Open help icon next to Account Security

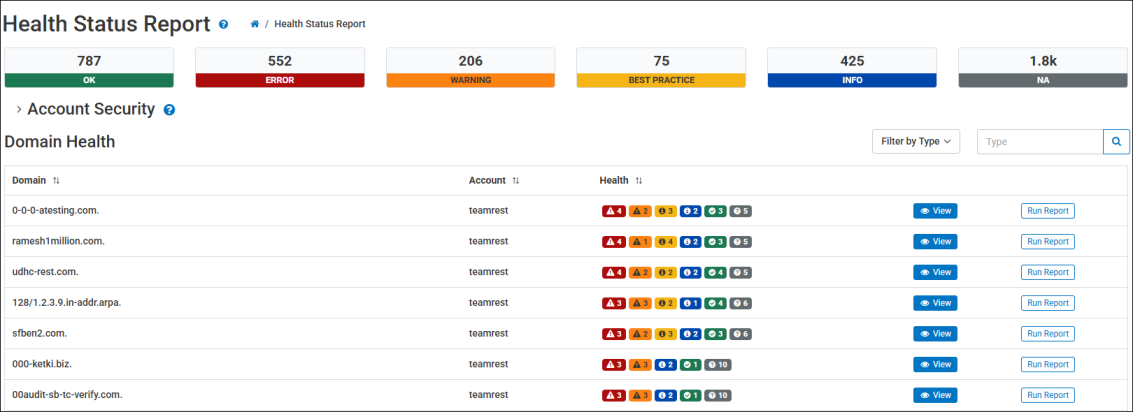click(x=169, y=110)
